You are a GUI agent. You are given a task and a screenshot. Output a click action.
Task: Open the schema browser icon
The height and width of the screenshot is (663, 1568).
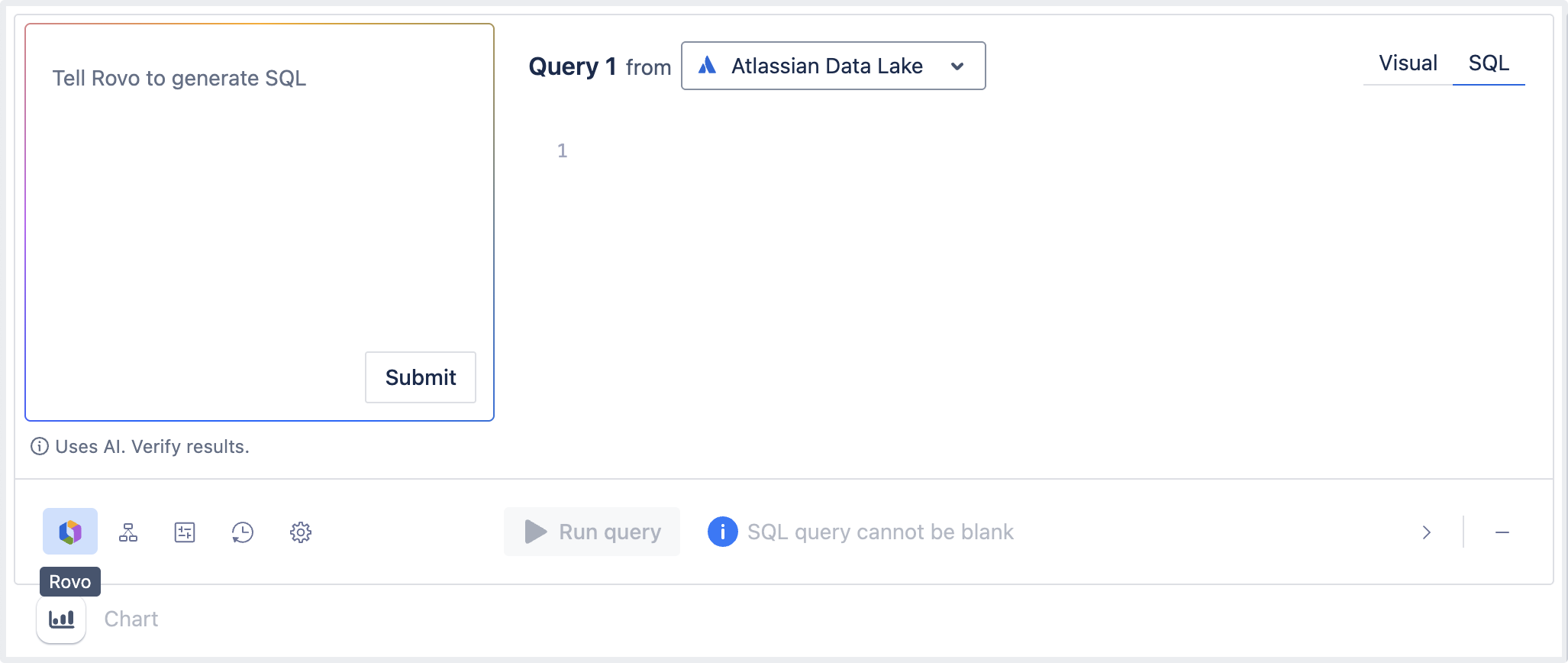pos(127,532)
